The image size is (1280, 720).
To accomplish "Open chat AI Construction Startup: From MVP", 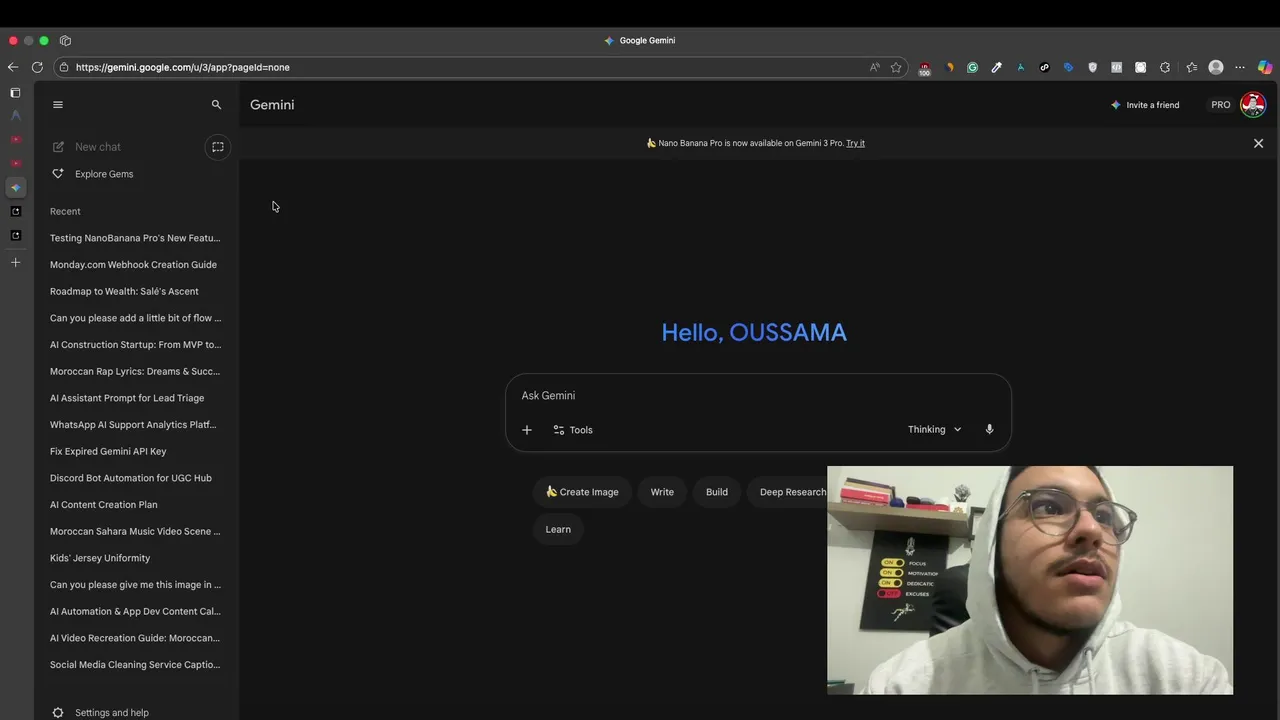I will (135, 345).
